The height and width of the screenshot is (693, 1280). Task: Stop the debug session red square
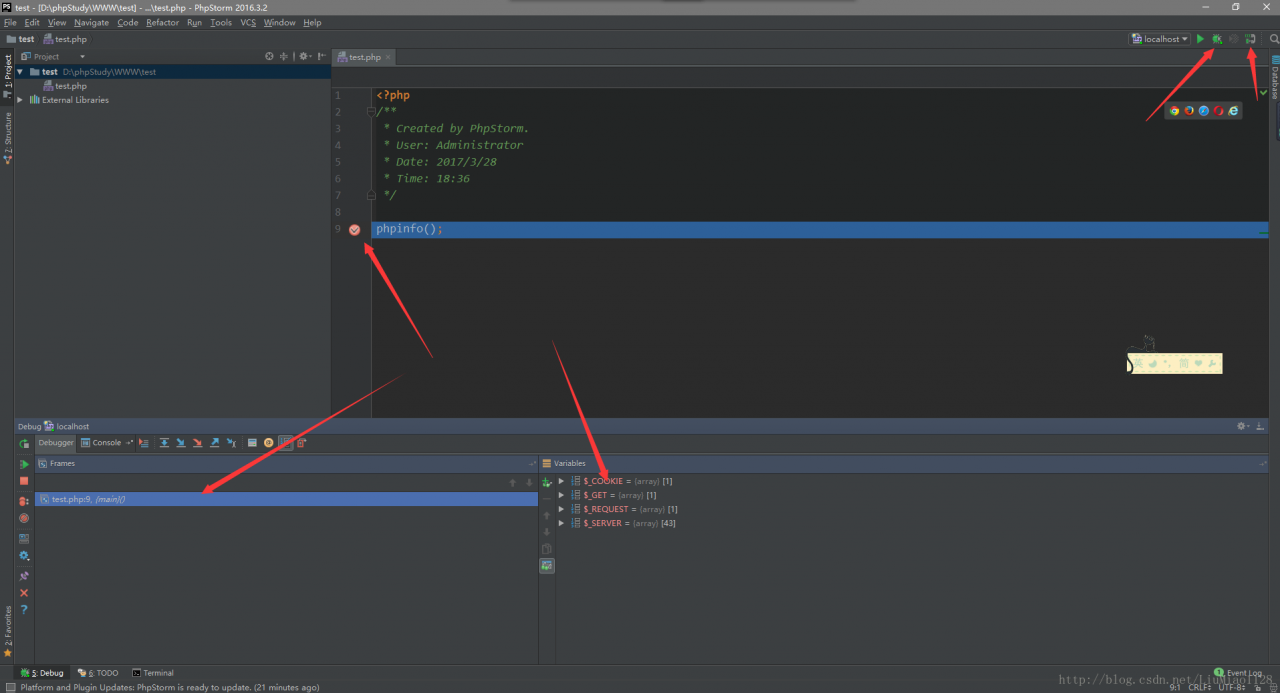point(24,481)
